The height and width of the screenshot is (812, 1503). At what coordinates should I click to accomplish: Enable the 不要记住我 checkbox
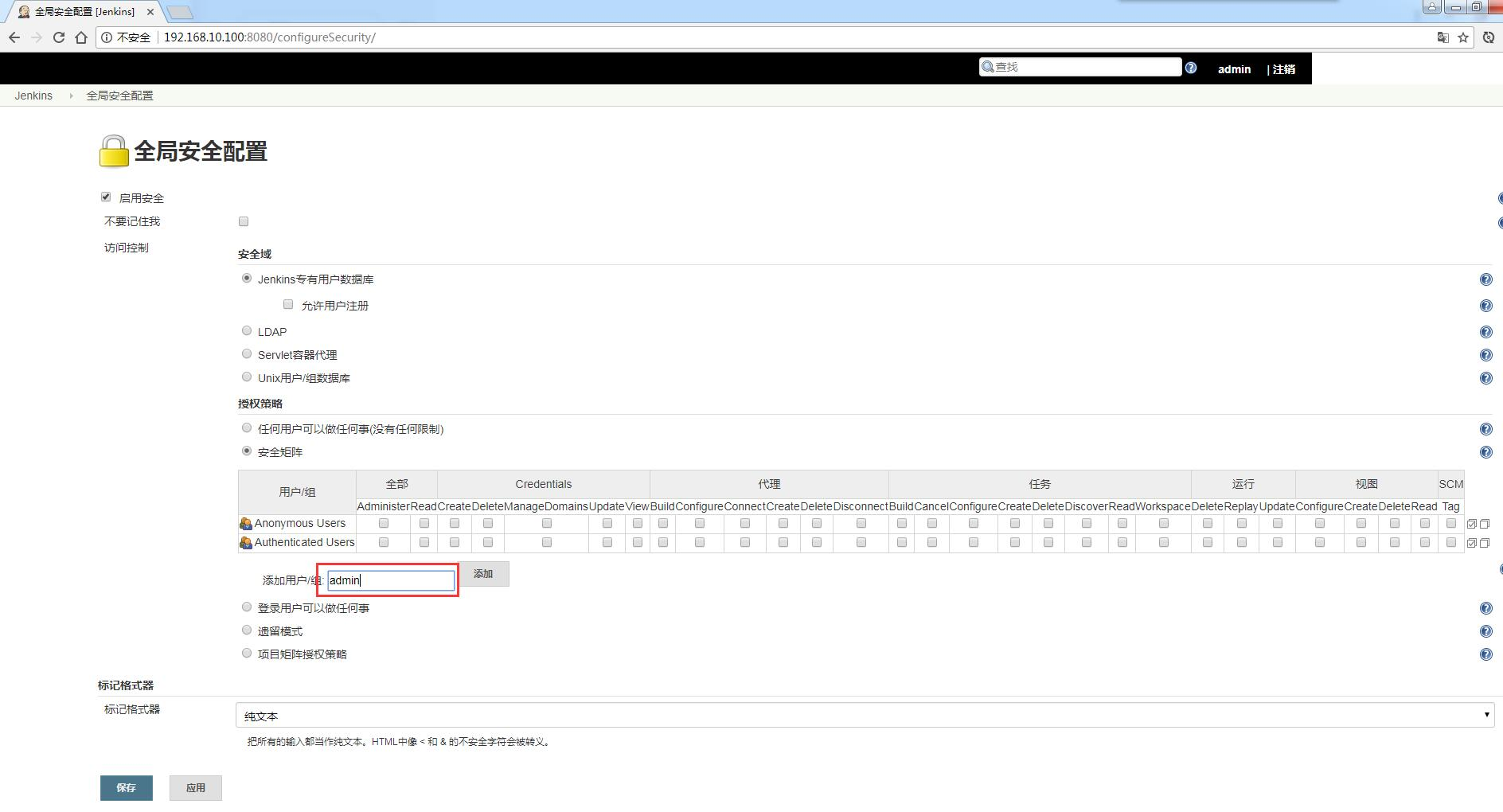click(x=244, y=221)
